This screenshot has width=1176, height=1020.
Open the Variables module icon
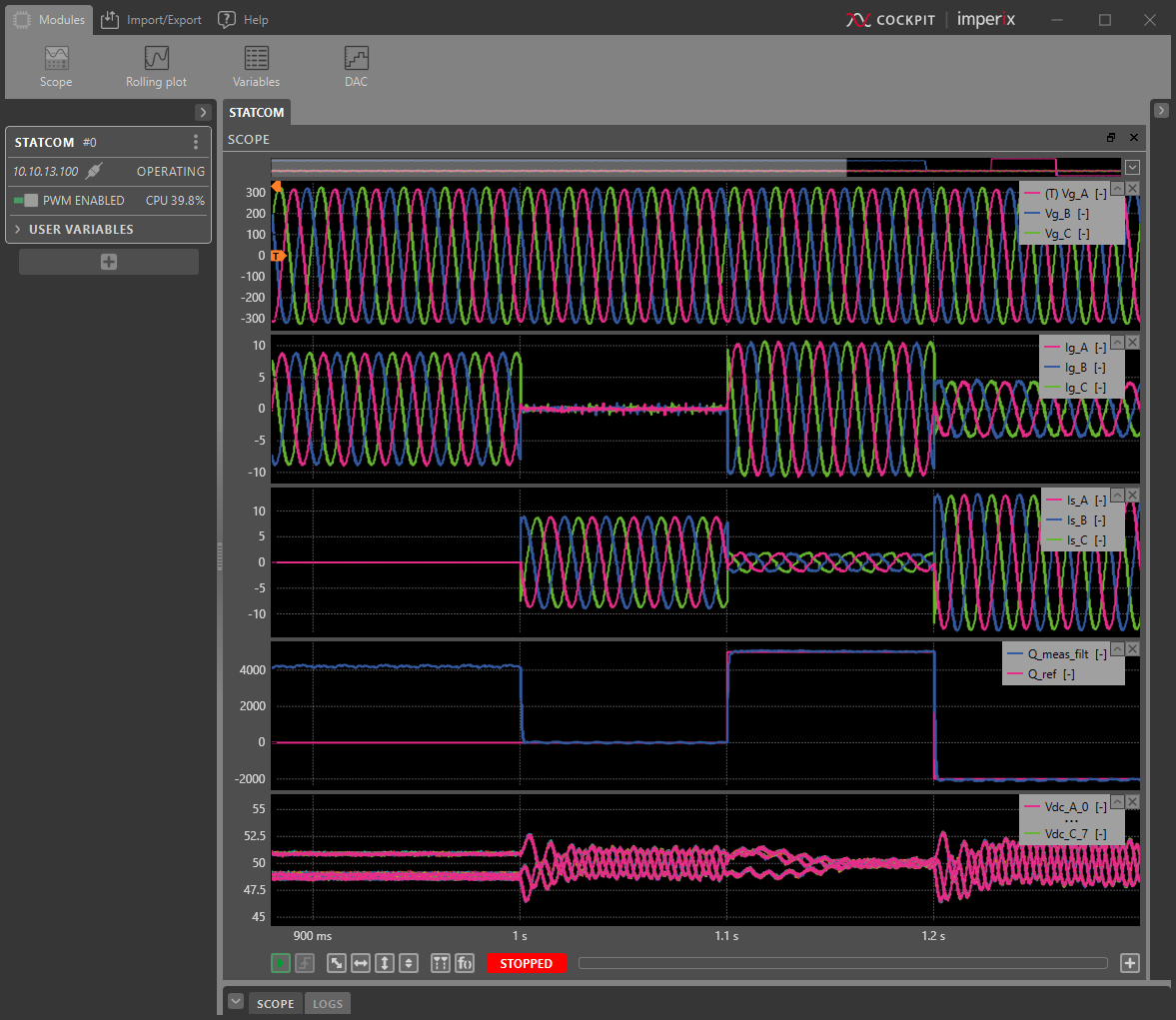coord(256,66)
